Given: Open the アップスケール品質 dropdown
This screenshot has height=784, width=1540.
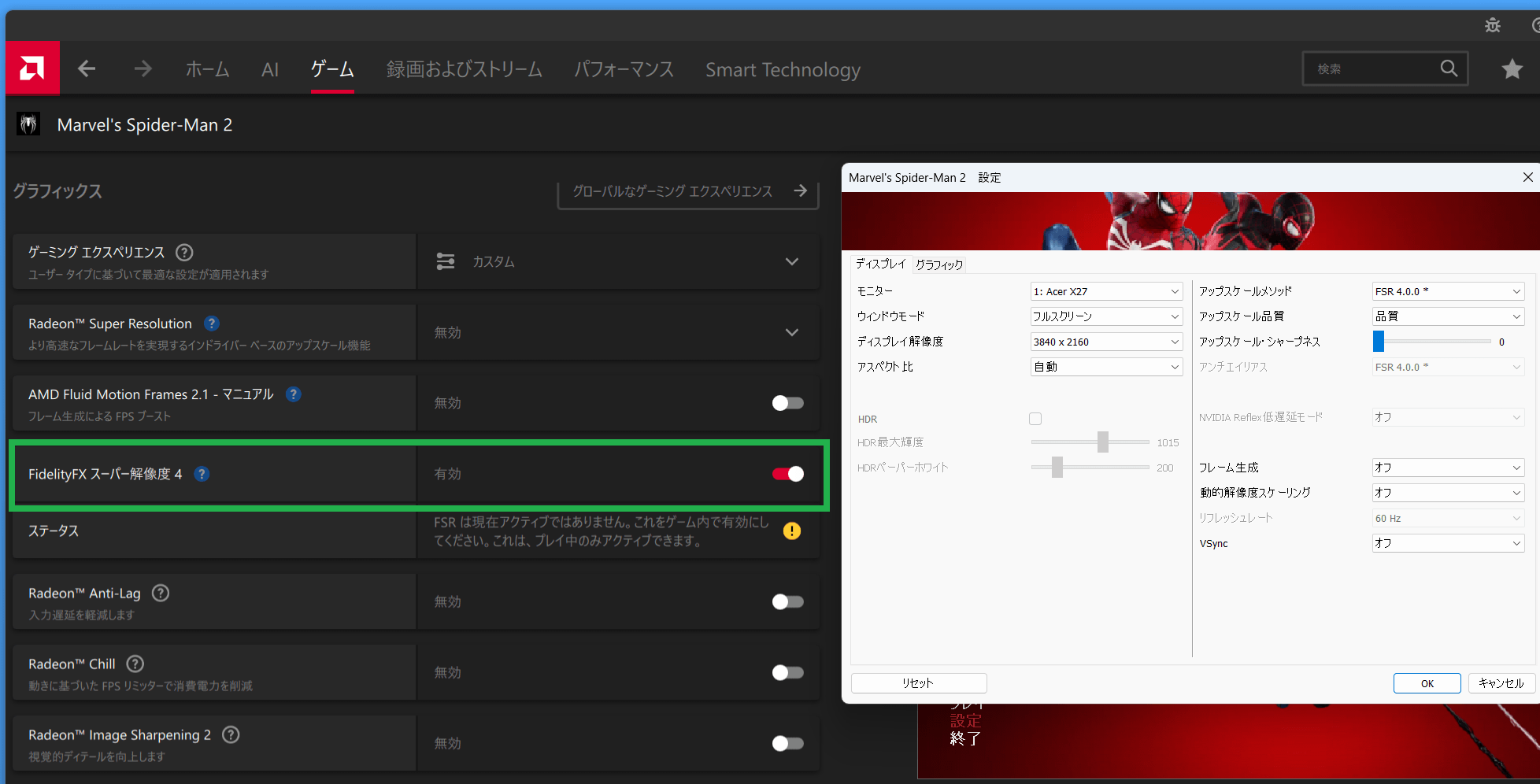Looking at the screenshot, I should (1448, 316).
